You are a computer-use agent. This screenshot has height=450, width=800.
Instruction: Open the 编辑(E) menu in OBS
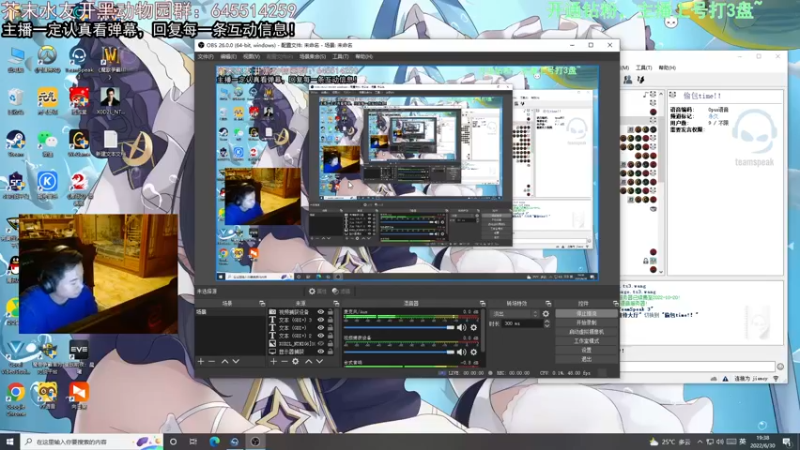228,57
